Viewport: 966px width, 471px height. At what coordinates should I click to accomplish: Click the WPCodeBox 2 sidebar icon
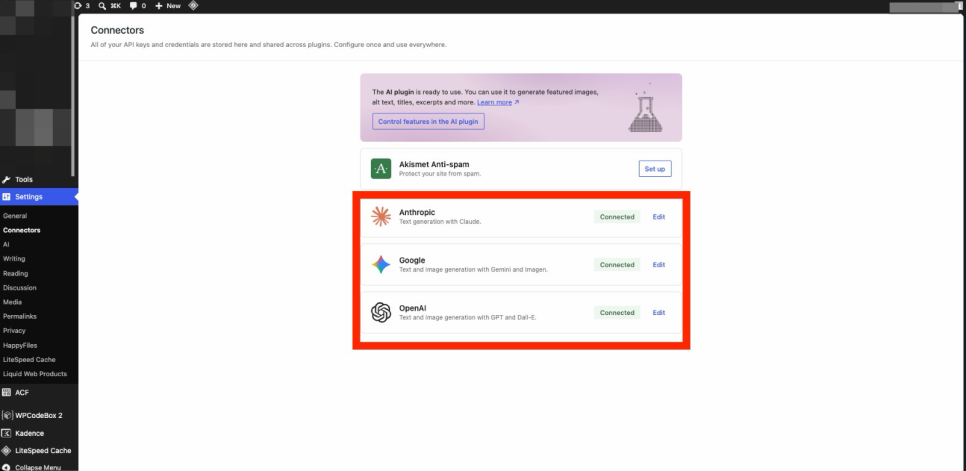pos(6,416)
